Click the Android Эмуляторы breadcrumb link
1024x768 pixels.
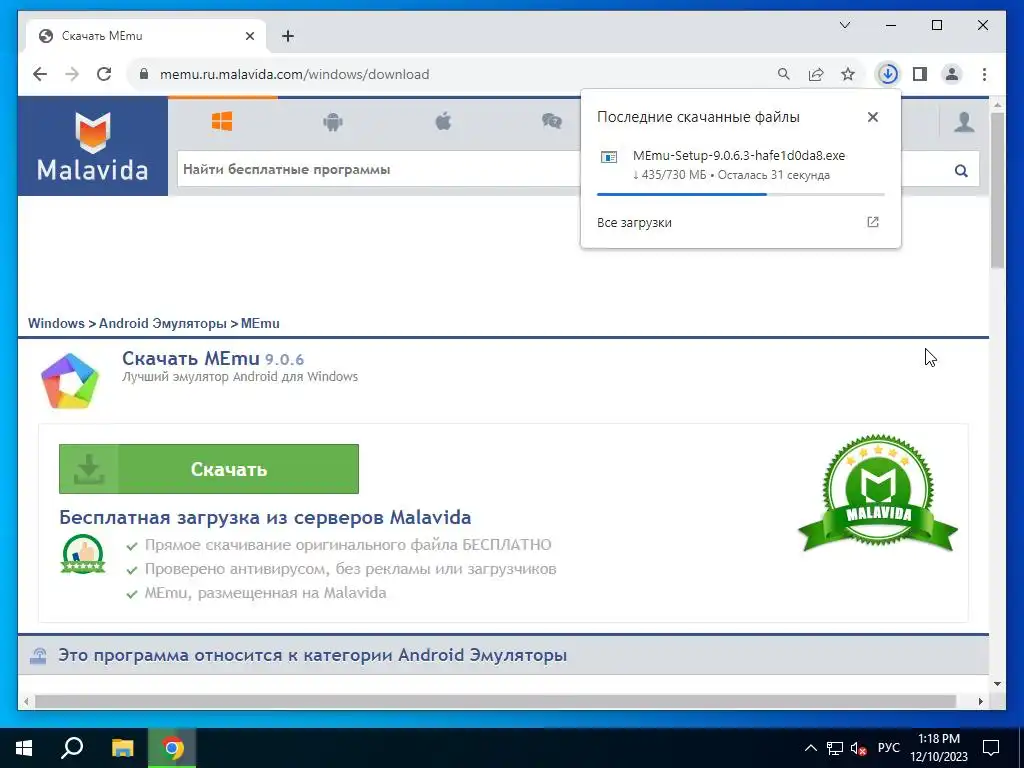click(163, 323)
